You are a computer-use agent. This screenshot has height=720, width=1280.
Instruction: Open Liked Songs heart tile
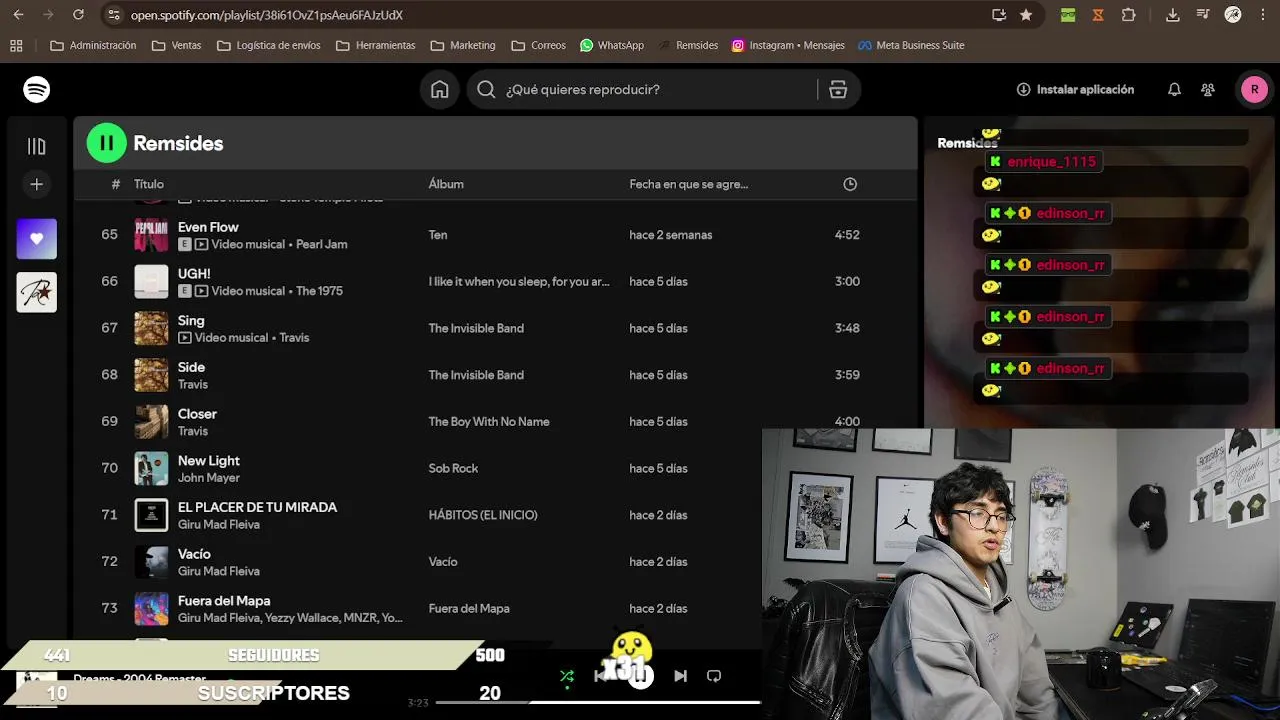click(37, 239)
